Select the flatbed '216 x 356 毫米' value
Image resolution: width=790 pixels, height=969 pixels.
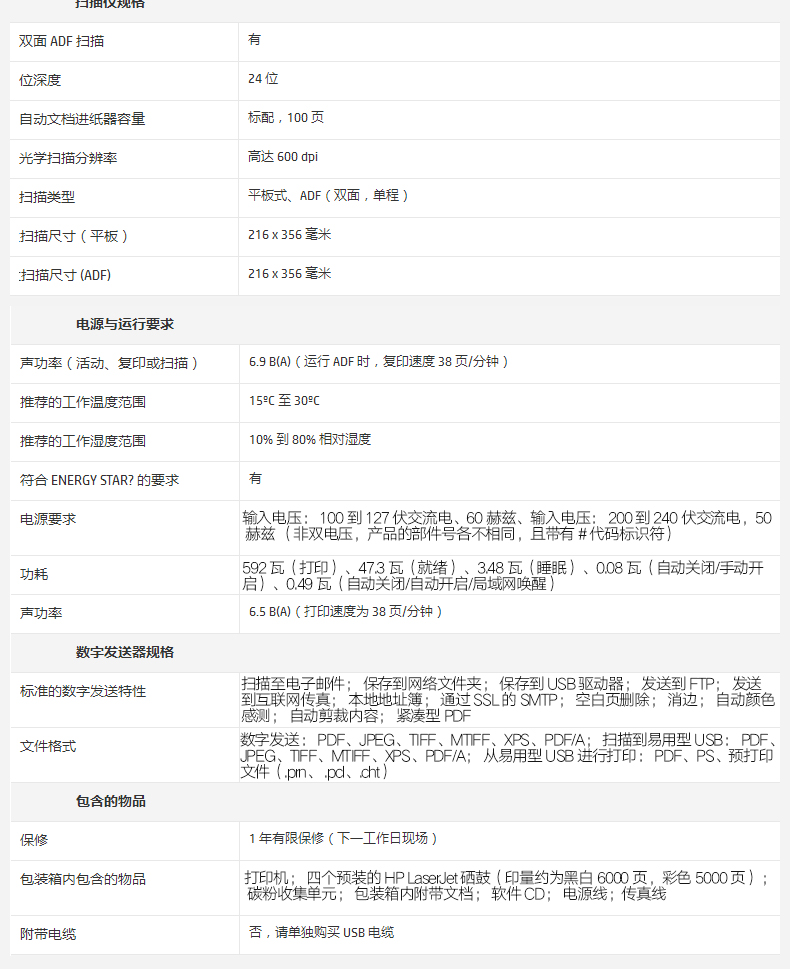pos(289,234)
